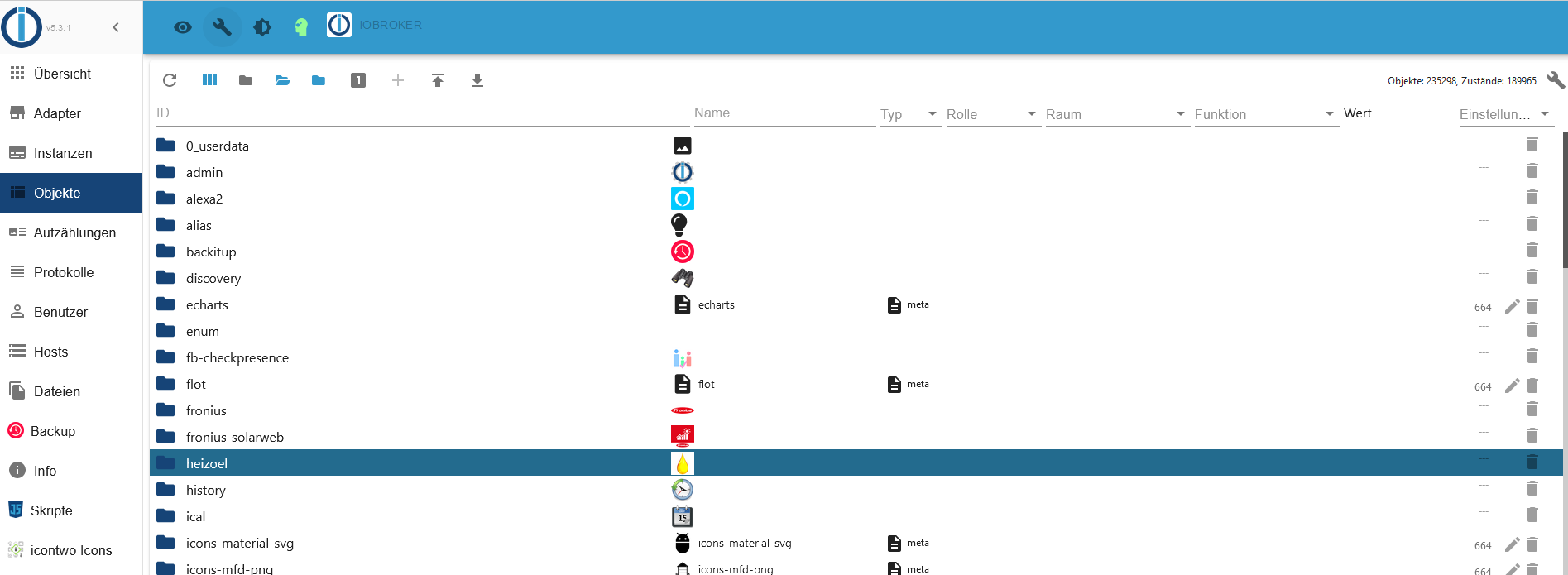This screenshot has width=1568, height=575.
Task: Refresh the objects tree
Action: 170,80
